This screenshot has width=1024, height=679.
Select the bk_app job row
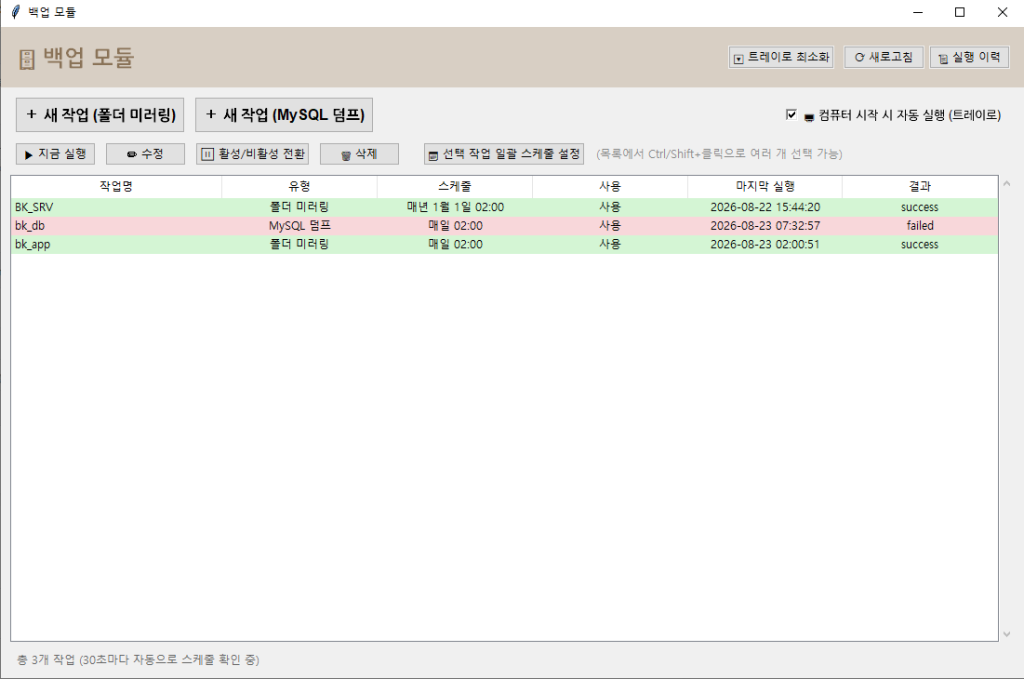tap(504, 244)
